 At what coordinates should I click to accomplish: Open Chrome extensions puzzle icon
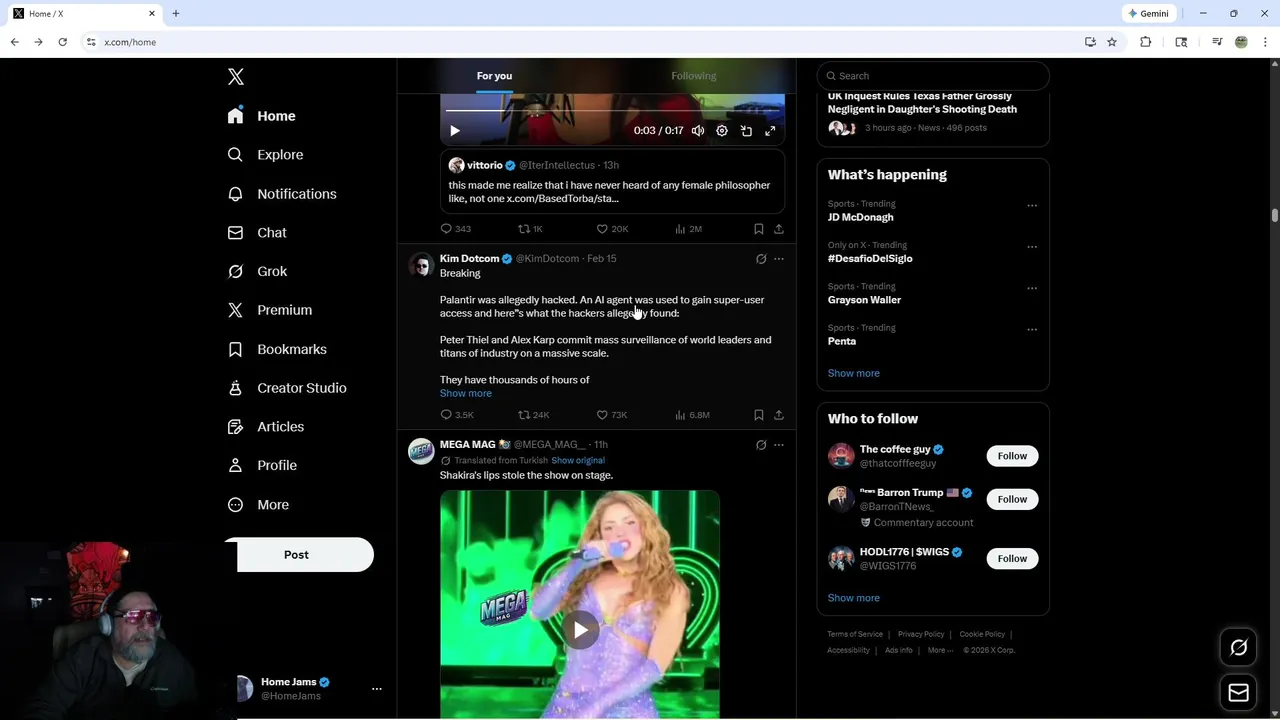point(1146,42)
